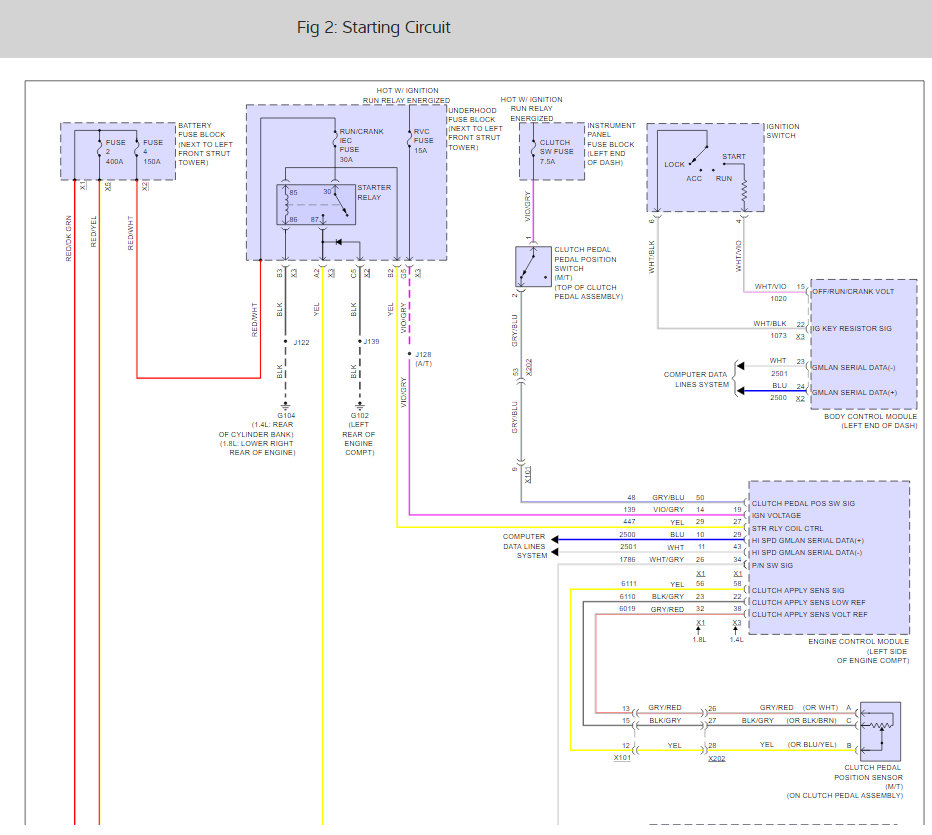932x835 pixels.
Task: Click the CLUTCH APPLY SENS SIG label
Action: pyautogui.click(x=798, y=590)
